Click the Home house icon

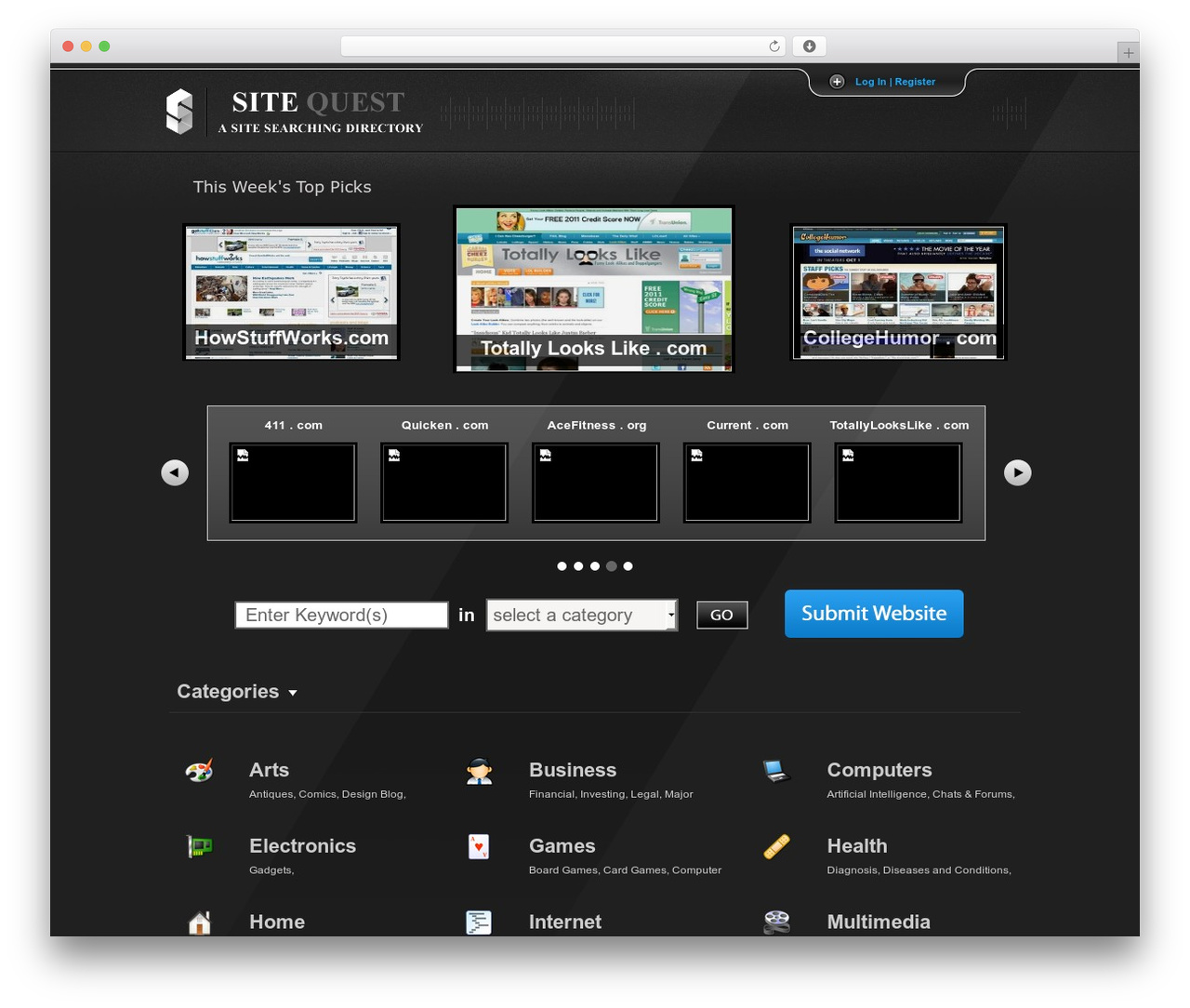(199, 922)
